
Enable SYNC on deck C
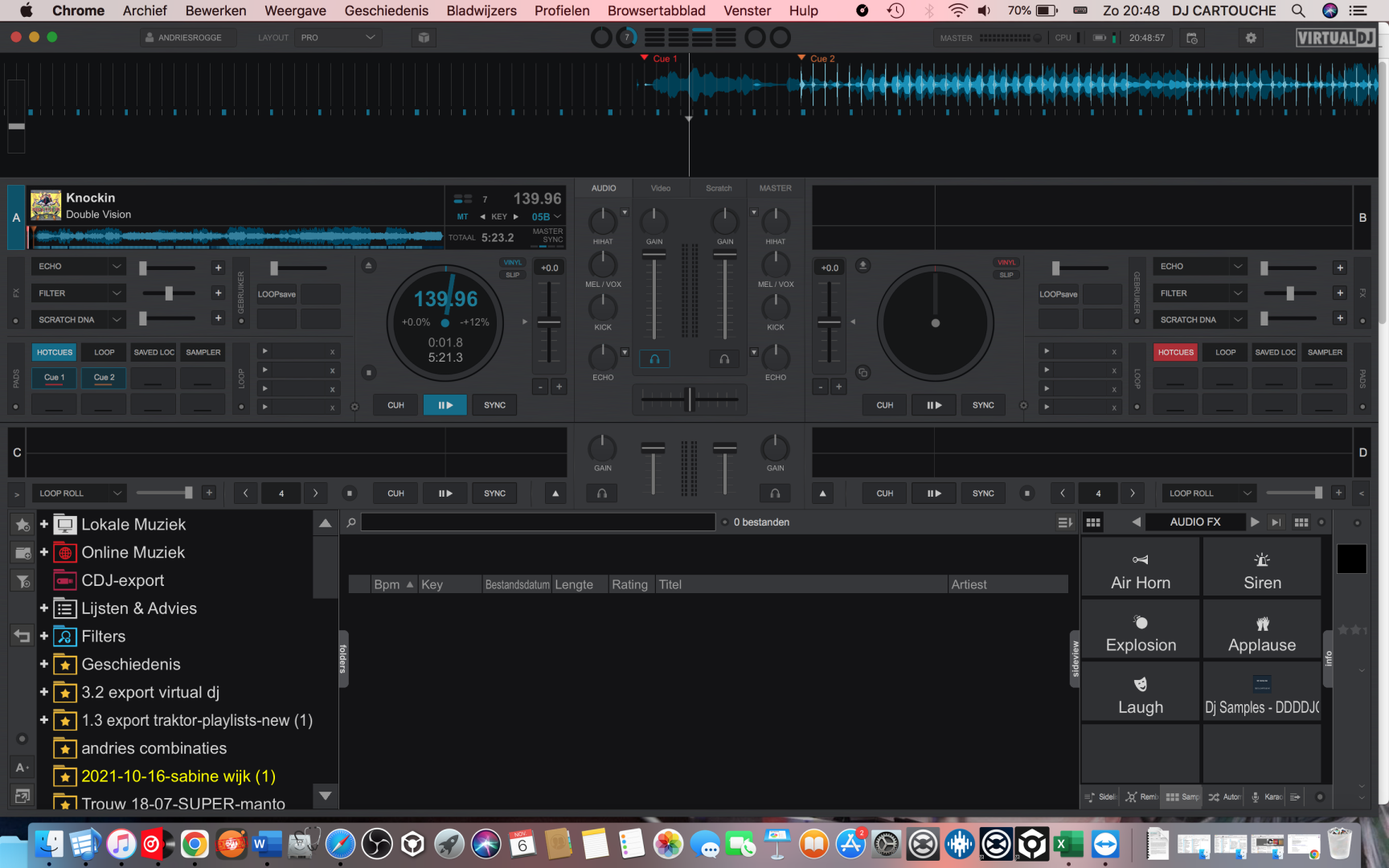494,493
